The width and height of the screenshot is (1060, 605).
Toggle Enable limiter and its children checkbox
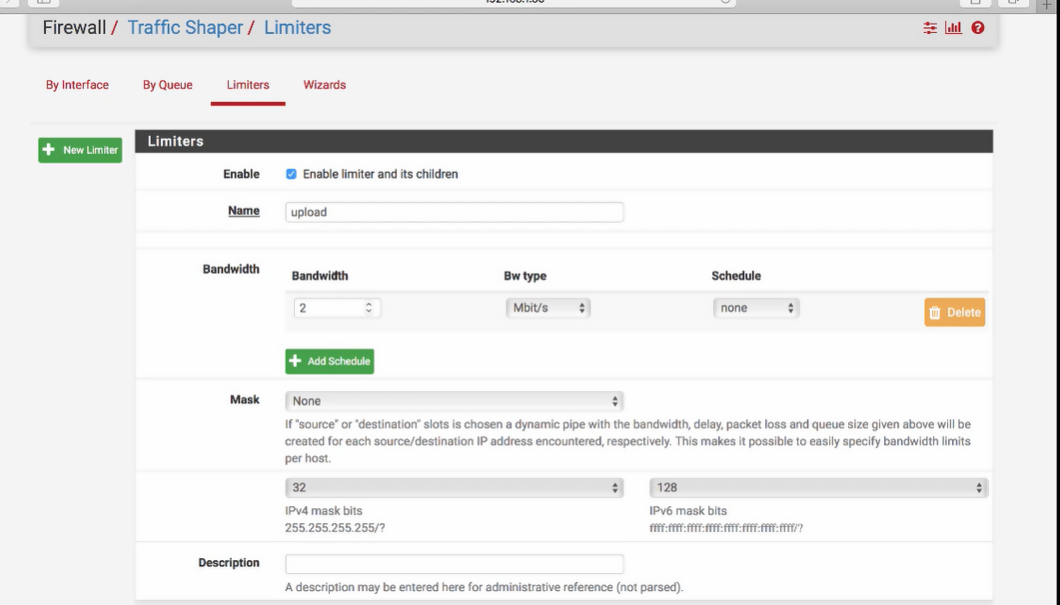coord(291,174)
